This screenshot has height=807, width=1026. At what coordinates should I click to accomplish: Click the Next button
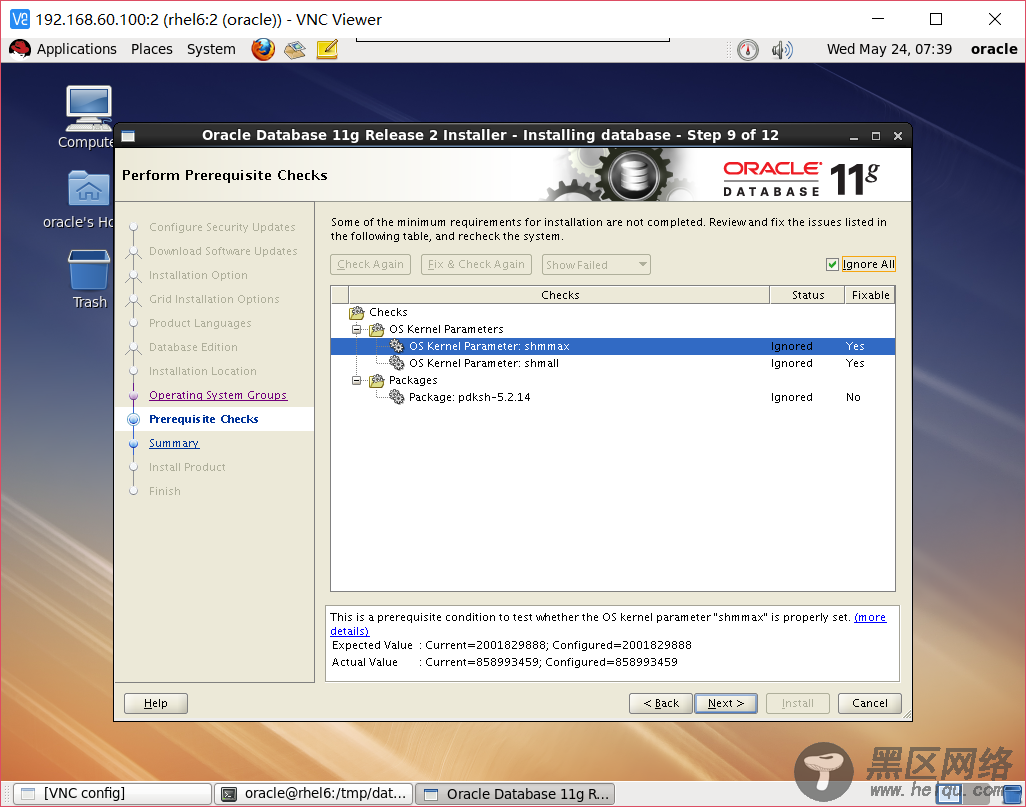pyautogui.click(x=726, y=703)
